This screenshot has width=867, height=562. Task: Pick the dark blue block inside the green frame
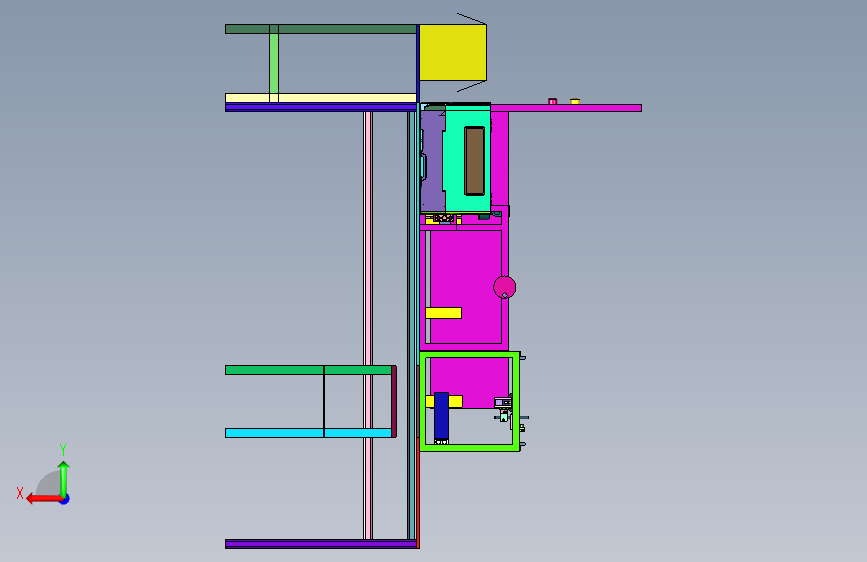pos(441,417)
